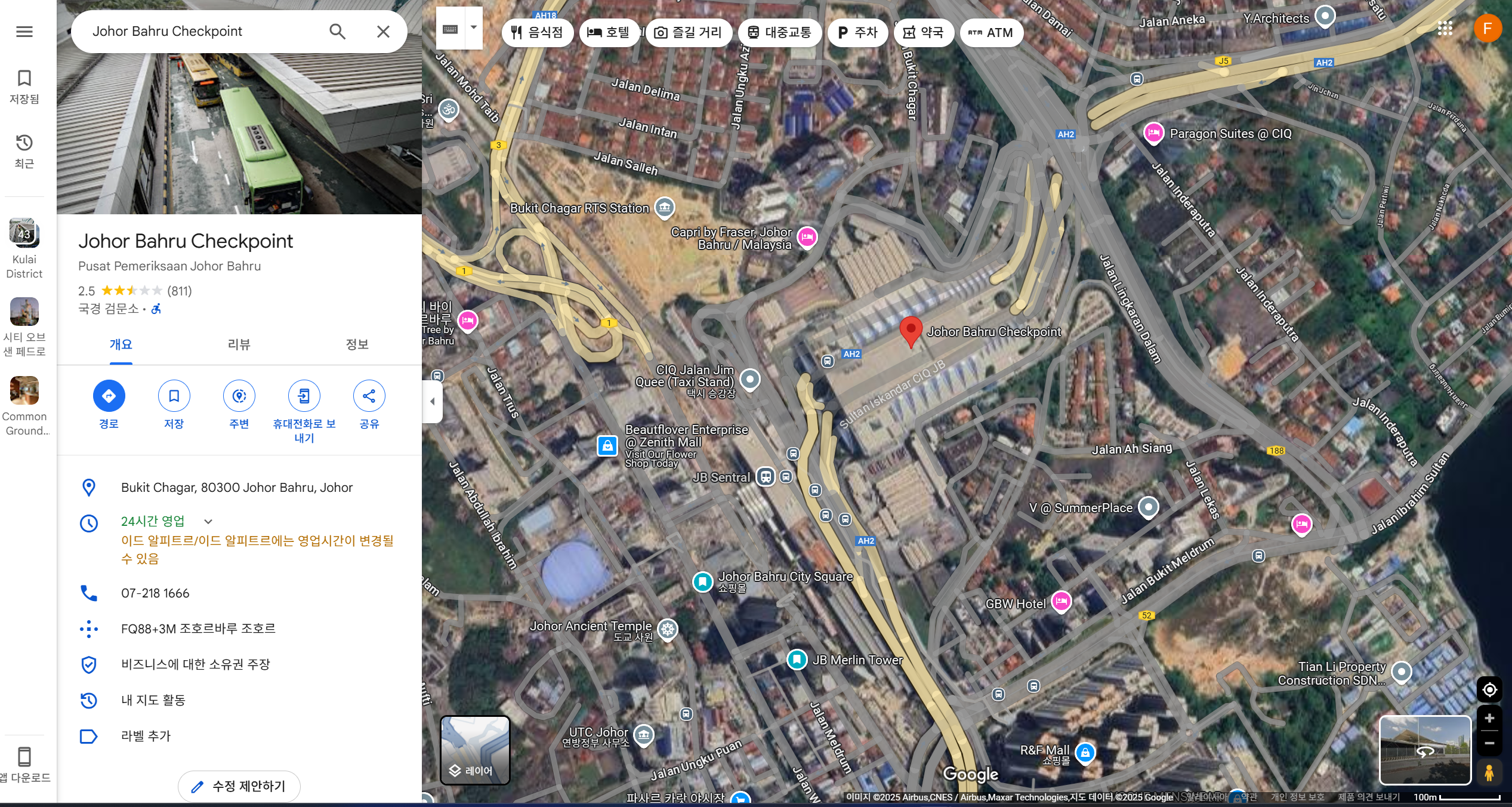The height and width of the screenshot is (807, 1512).
Task: Switch to the Reviews (리뷰) tab
Action: [239, 344]
